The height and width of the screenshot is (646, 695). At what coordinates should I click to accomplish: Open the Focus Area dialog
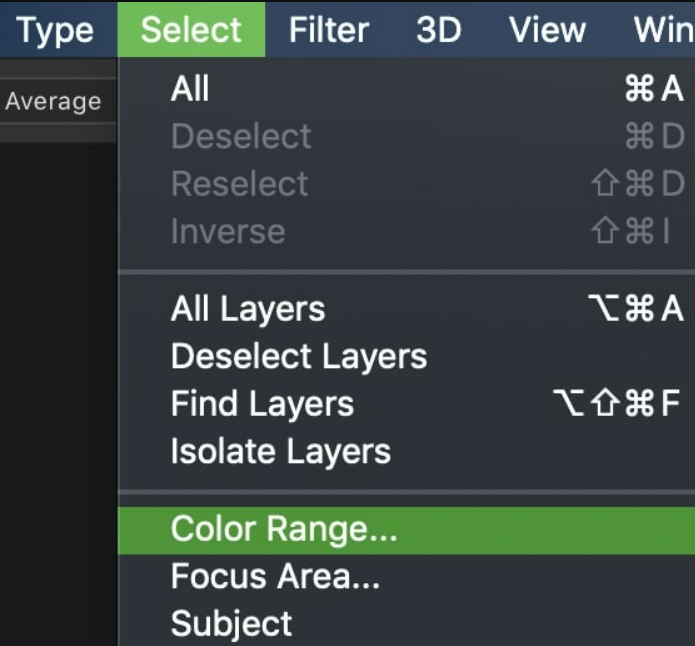point(275,577)
